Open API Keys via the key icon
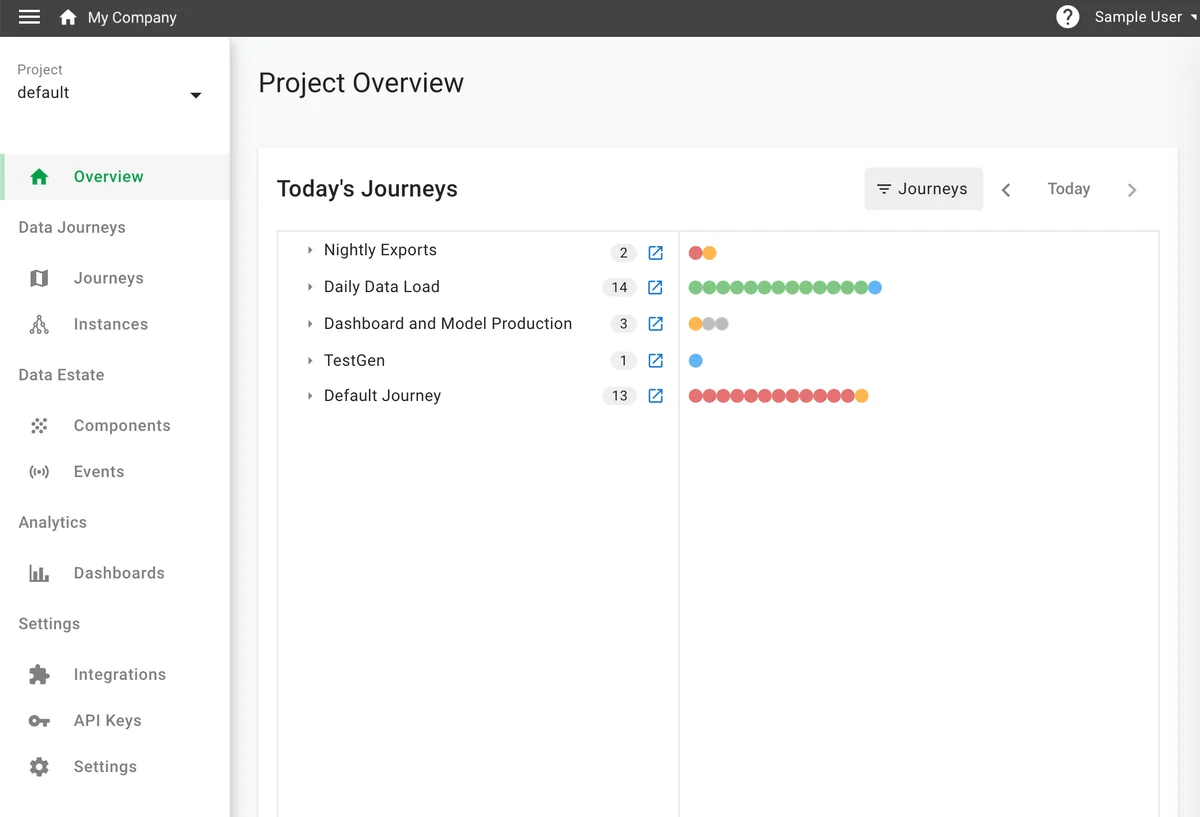The height and width of the screenshot is (817, 1200). coord(38,720)
